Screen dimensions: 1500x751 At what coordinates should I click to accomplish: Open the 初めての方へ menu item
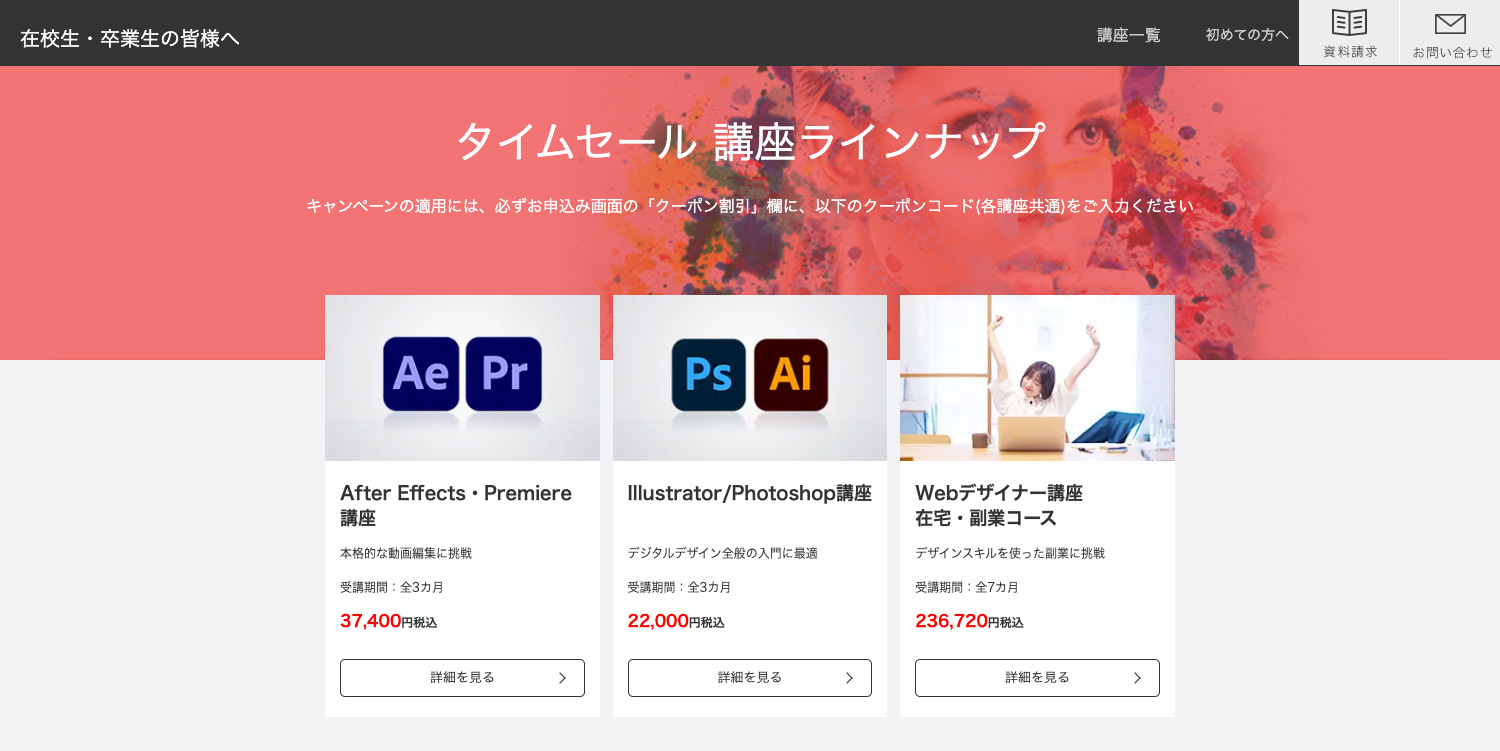coord(1247,35)
